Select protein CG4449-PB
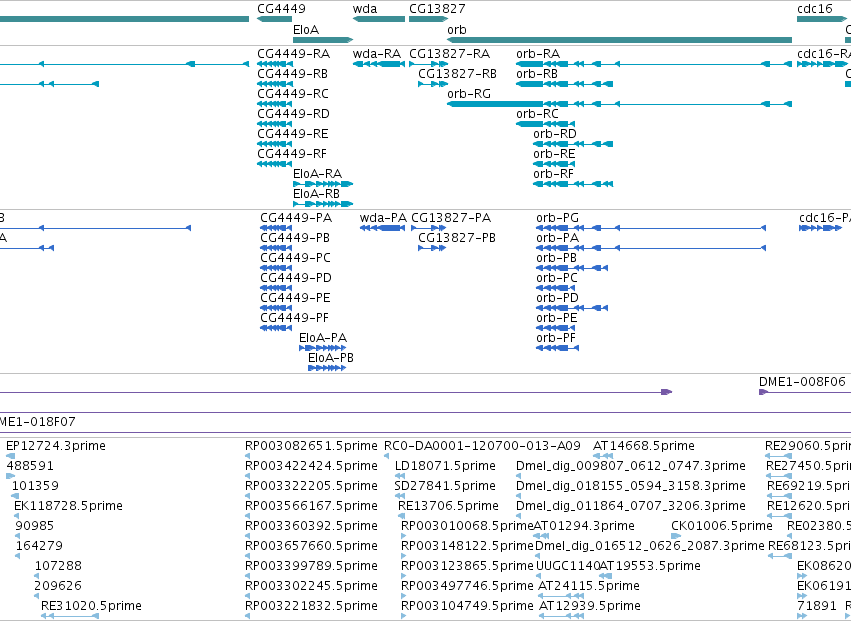 pyautogui.click(x=295, y=238)
